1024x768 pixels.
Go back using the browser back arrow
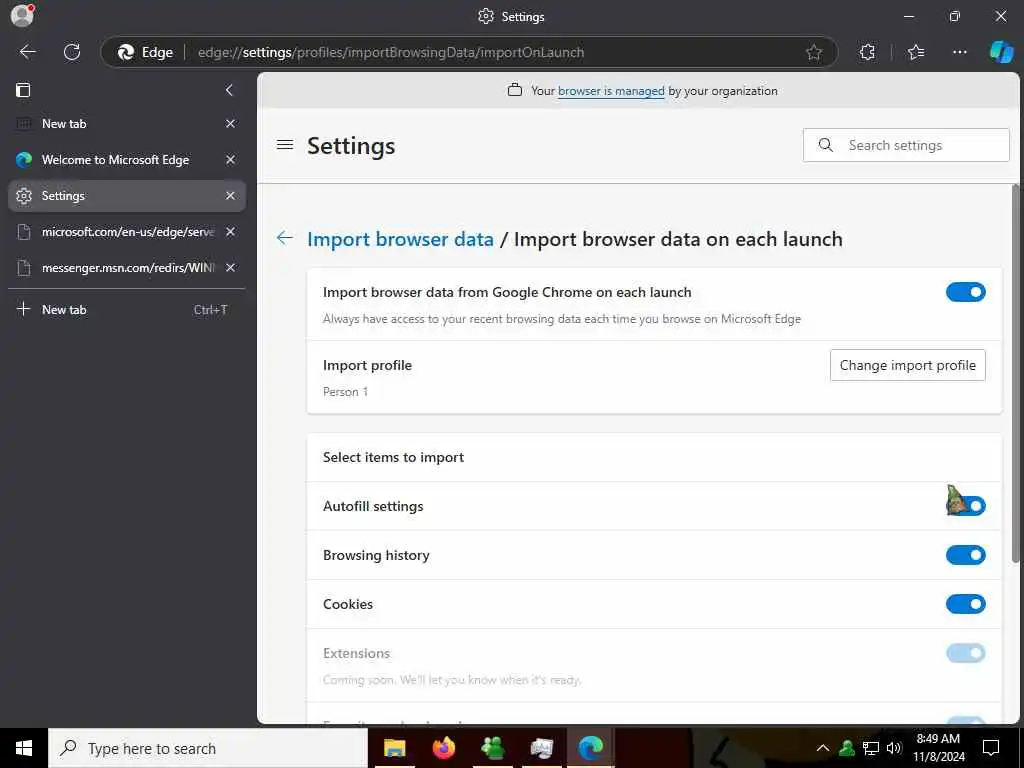(28, 52)
